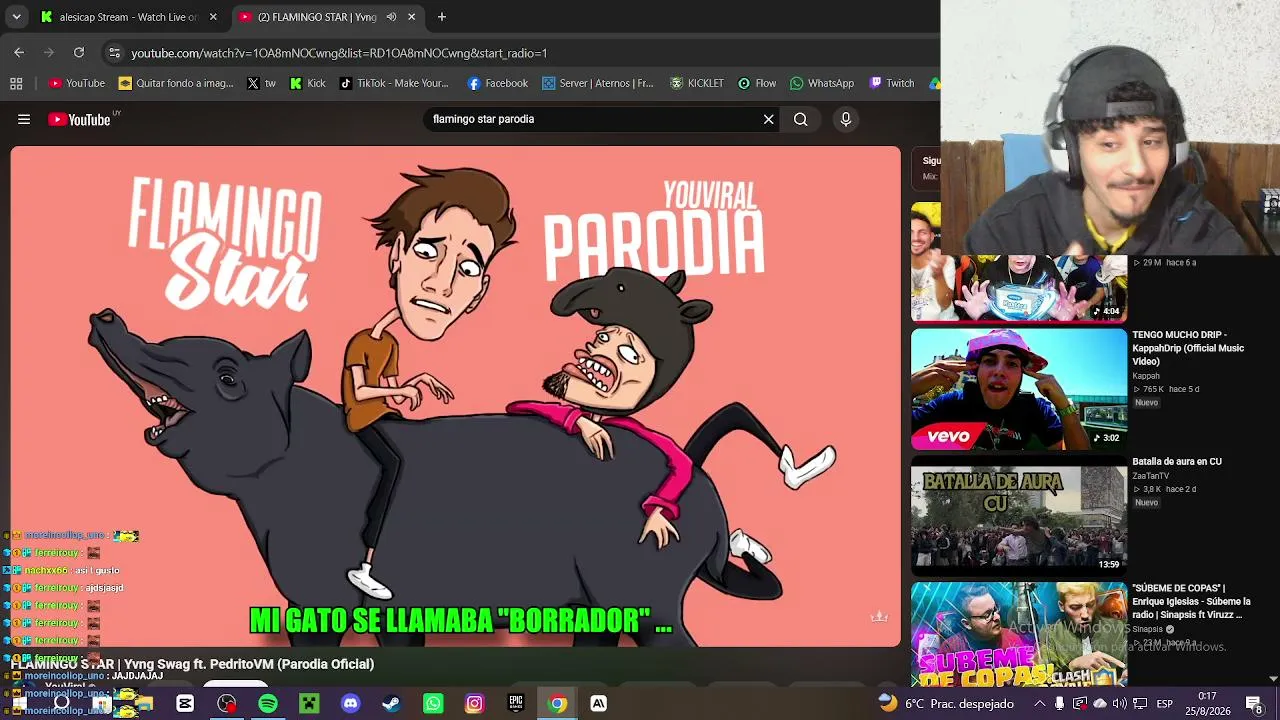This screenshot has width=1280, height=720.
Task: Launch Minecraft from the taskbar
Action: (309, 704)
